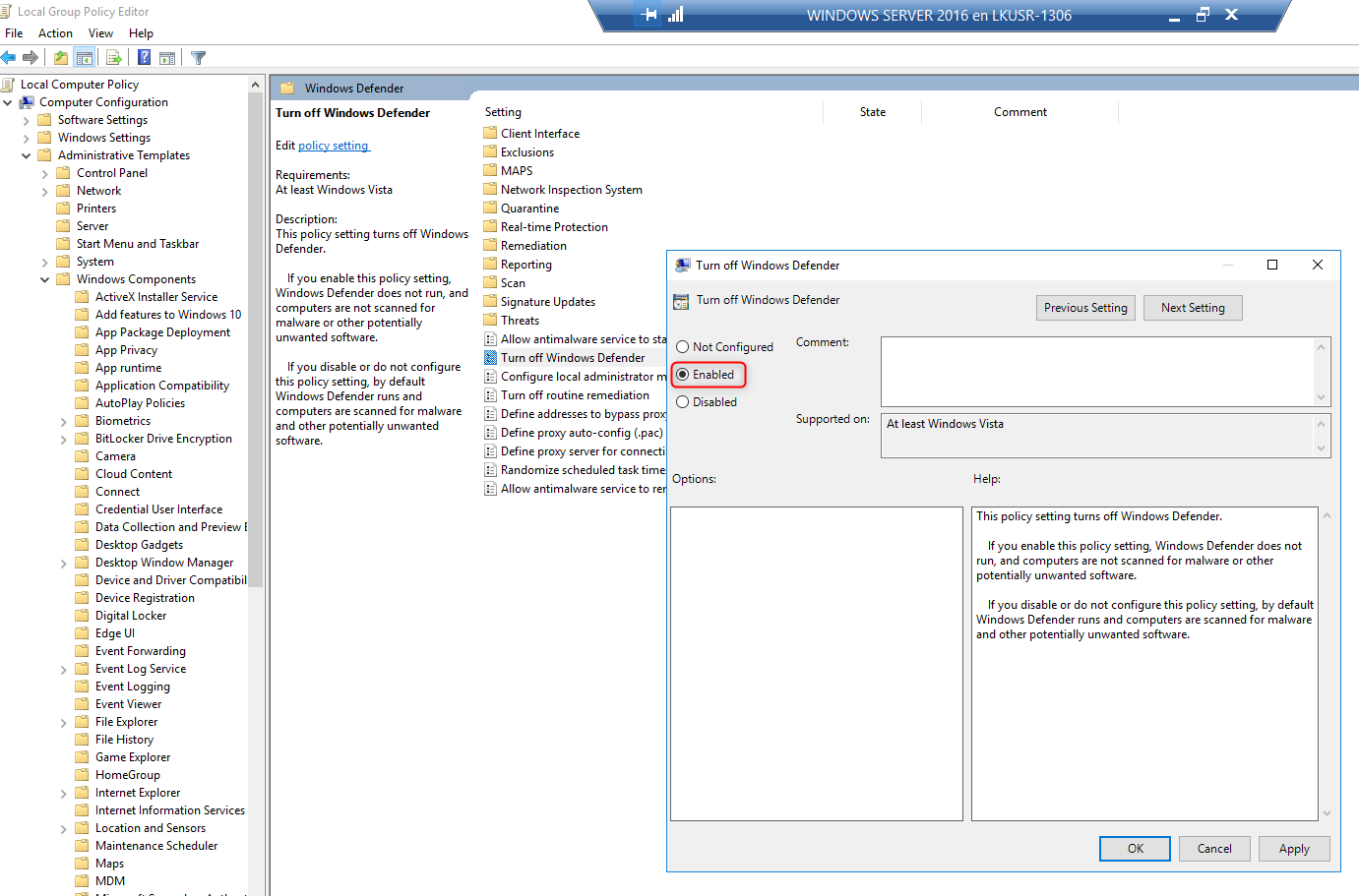Click the Threats folder icon
This screenshot has height=896, width=1359.
point(490,321)
